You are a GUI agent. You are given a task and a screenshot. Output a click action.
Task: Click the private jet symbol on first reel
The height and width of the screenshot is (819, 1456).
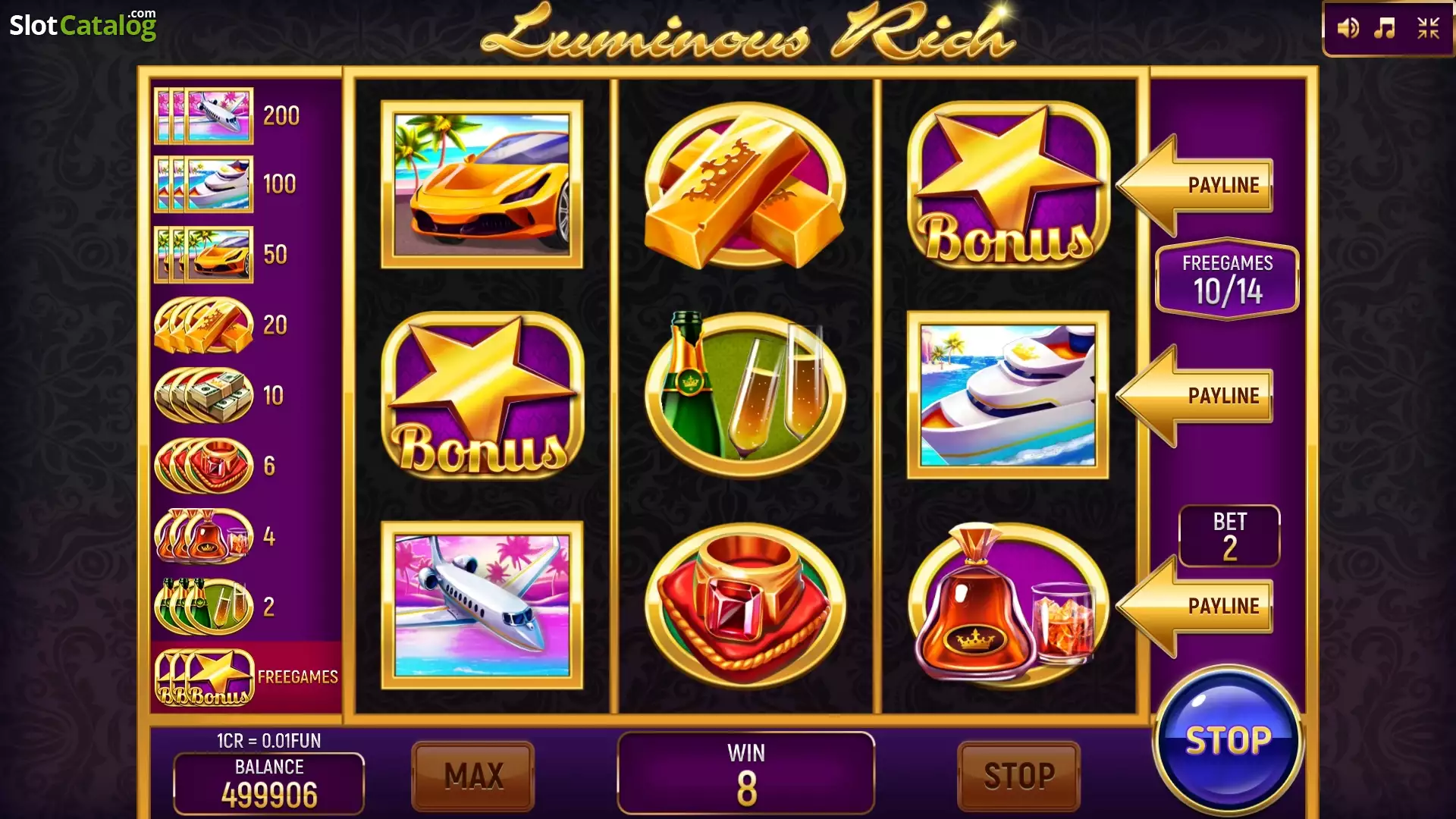482,605
